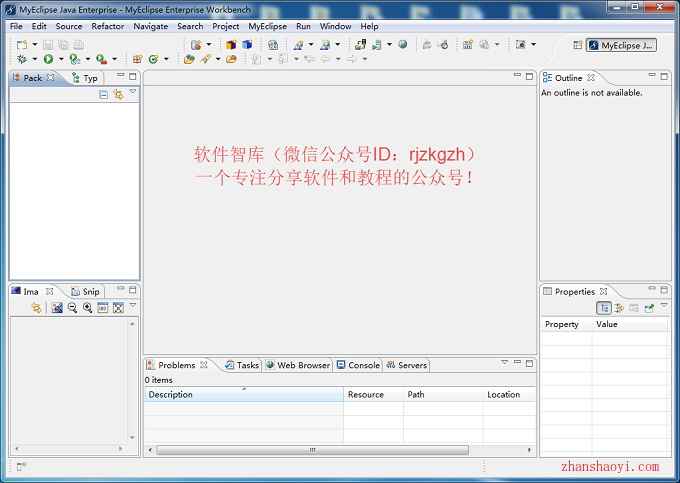Open the New wizard dropdown arrow
This screenshot has height=483, width=680.
click(35, 45)
